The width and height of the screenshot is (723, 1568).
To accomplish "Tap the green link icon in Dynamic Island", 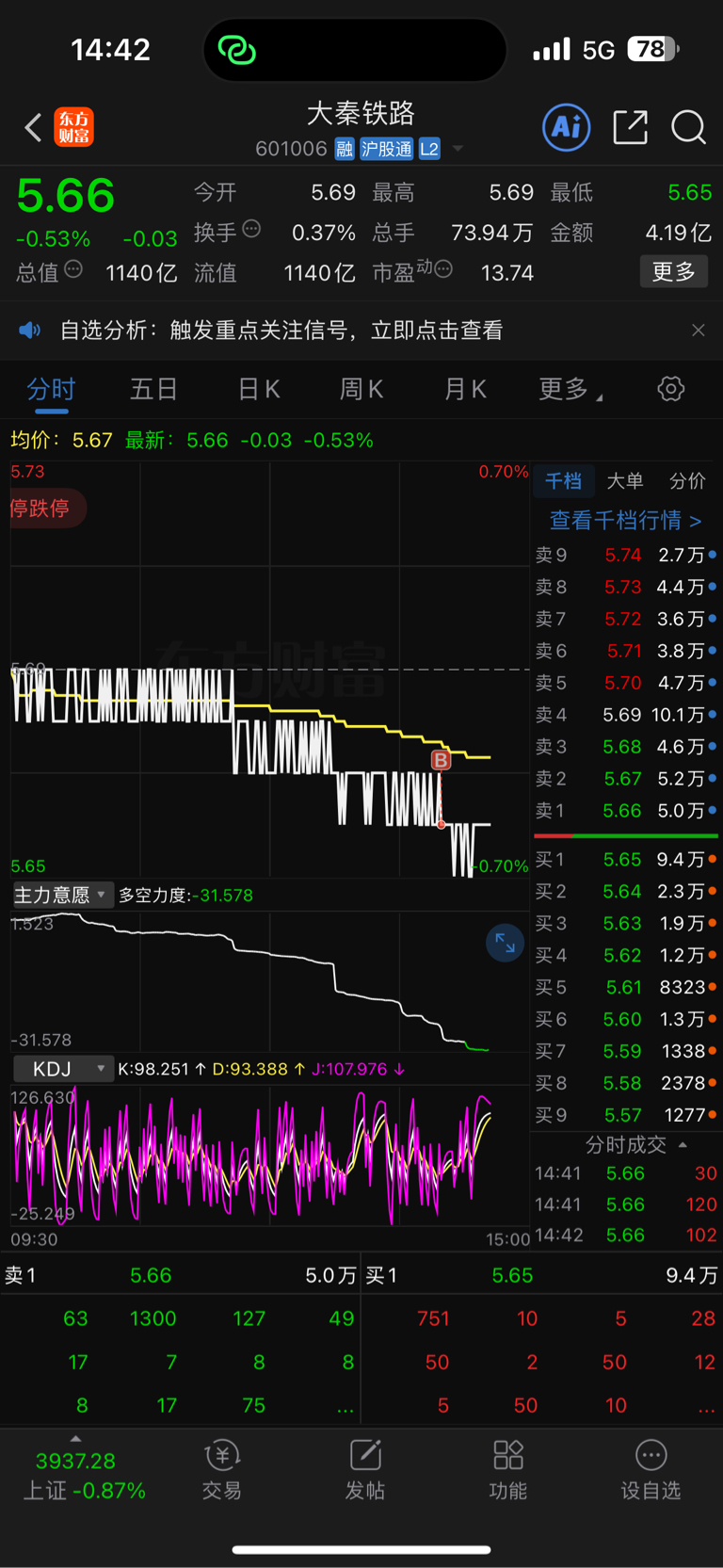I will pyautogui.click(x=236, y=50).
